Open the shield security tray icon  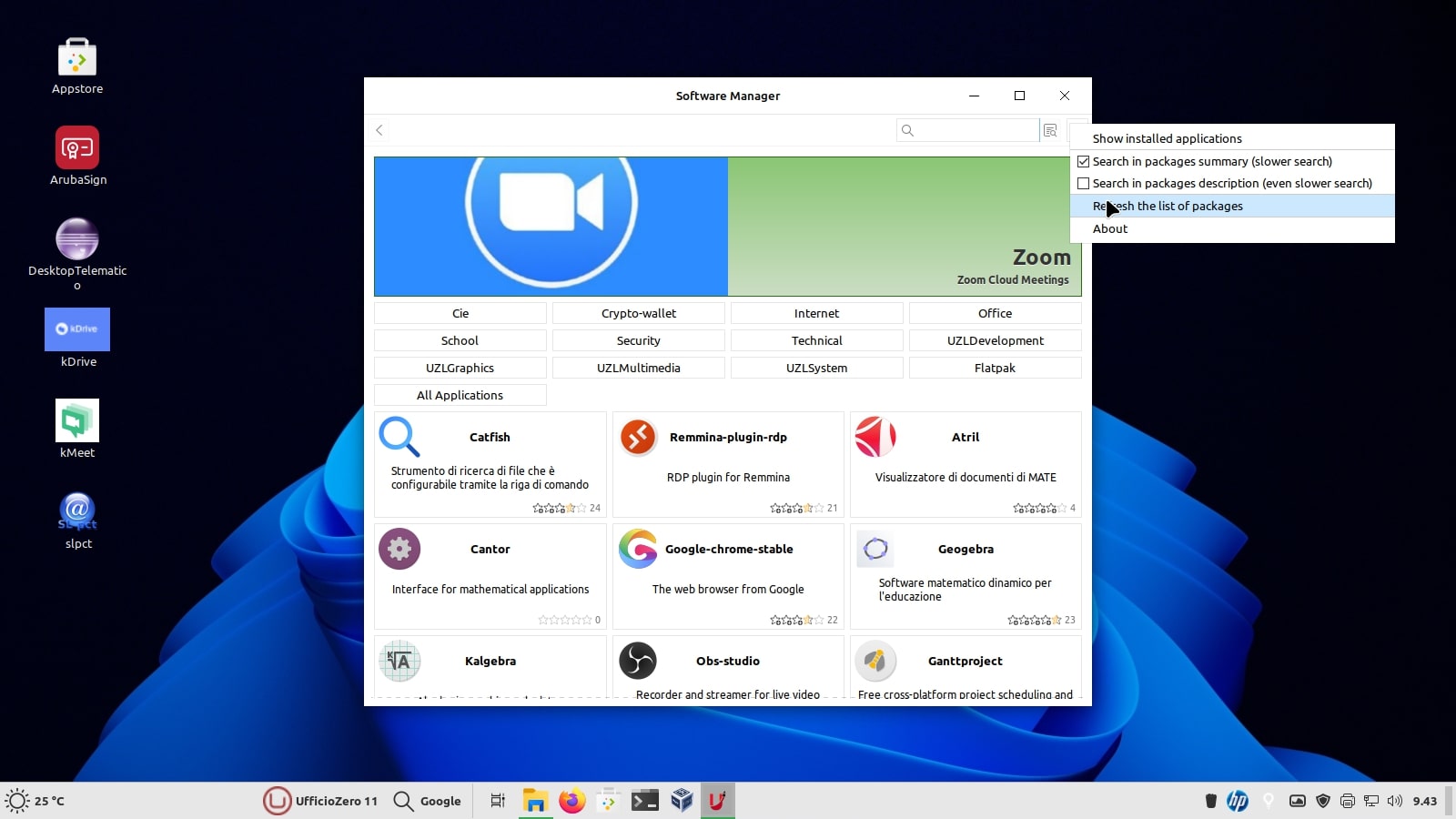tap(1323, 801)
